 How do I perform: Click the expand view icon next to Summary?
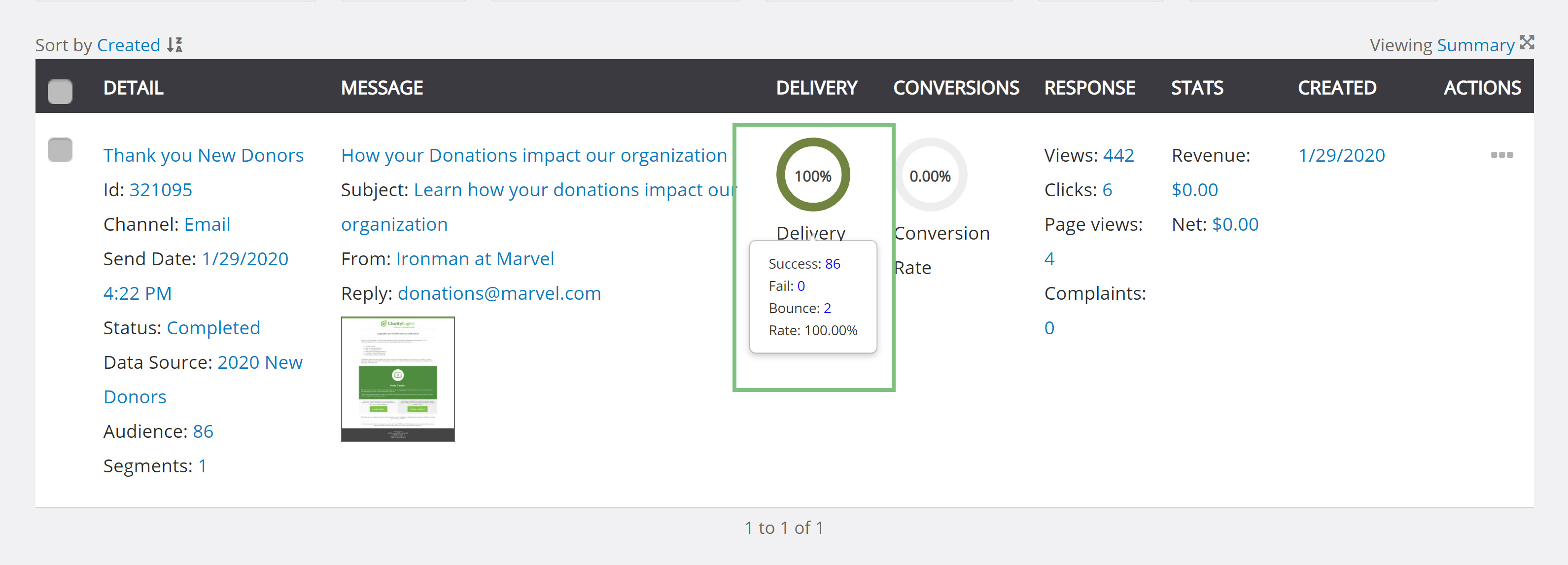pyautogui.click(x=1527, y=42)
